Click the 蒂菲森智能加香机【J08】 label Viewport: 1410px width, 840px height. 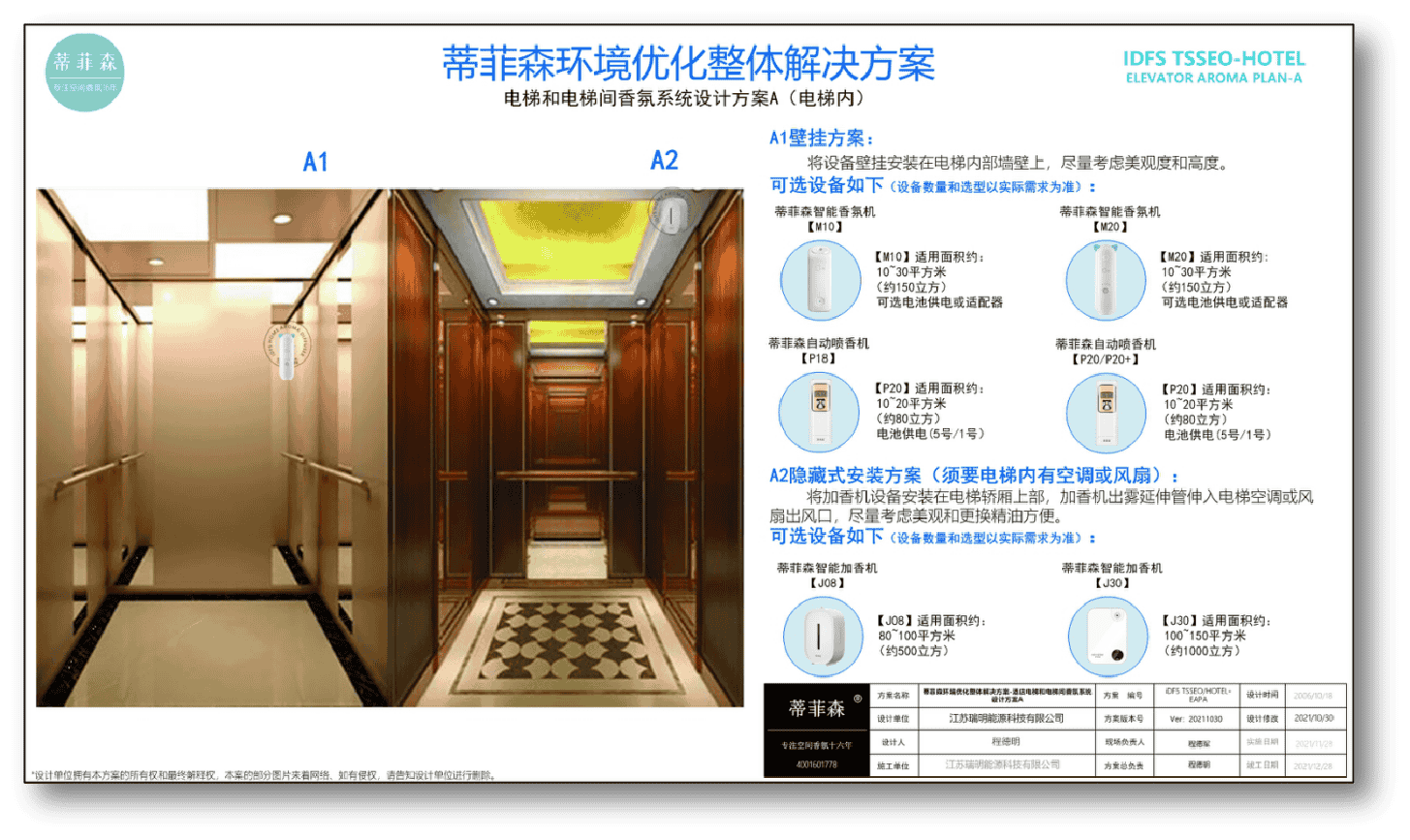point(827,576)
